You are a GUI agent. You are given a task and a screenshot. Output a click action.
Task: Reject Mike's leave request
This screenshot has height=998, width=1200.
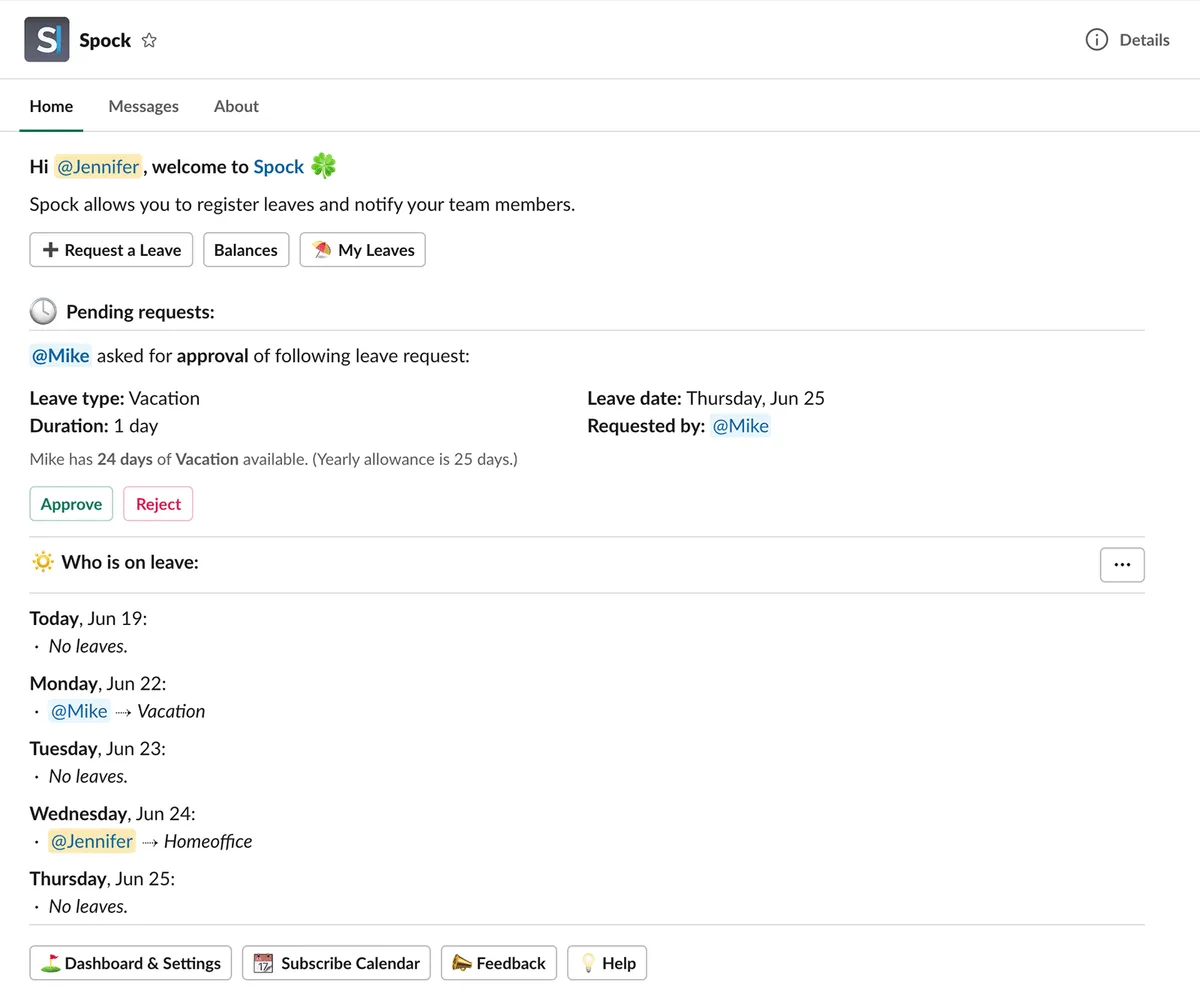158,504
